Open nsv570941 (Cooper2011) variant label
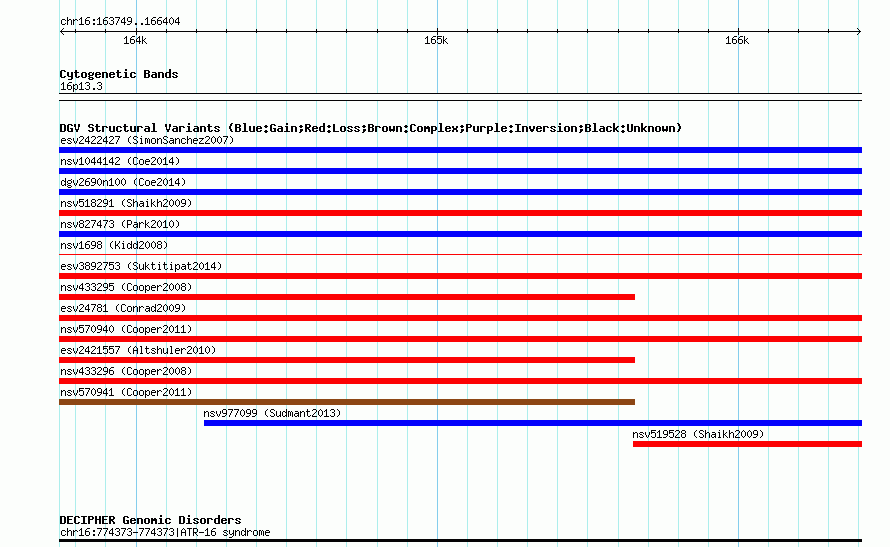Viewport: 890px width, 547px height. [x=126, y=392]
